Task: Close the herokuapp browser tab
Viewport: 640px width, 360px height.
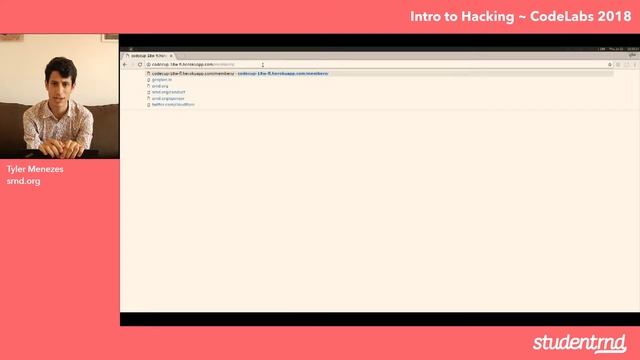Action: click(x=171, y=56)
